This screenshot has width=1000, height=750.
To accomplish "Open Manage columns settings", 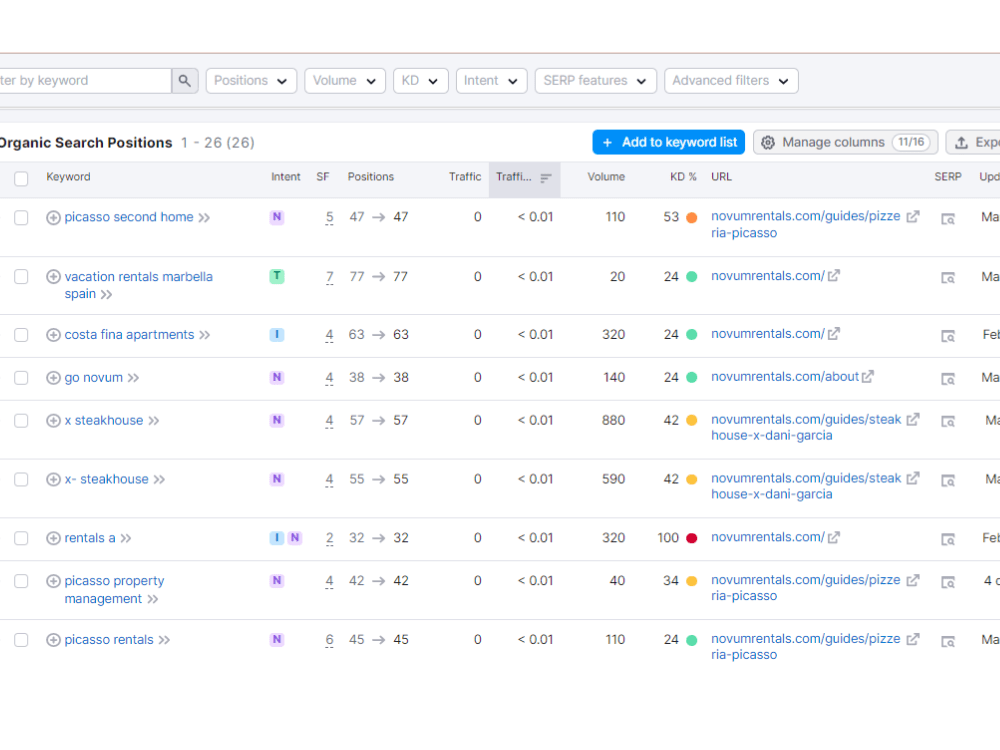I will click(845, 142).
